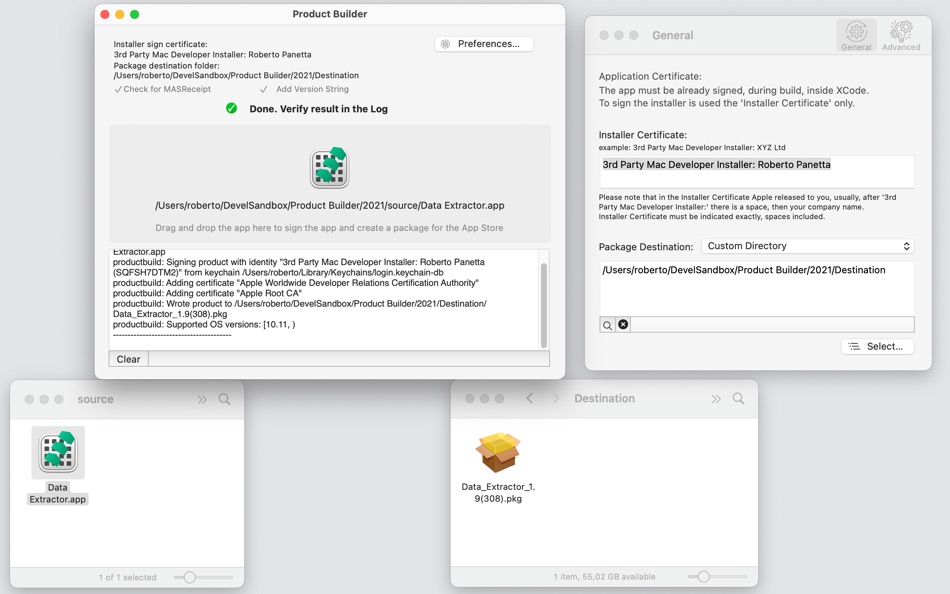Screen dimensions: 950x594
Task: Click the package destination path field
Action: 757,288
